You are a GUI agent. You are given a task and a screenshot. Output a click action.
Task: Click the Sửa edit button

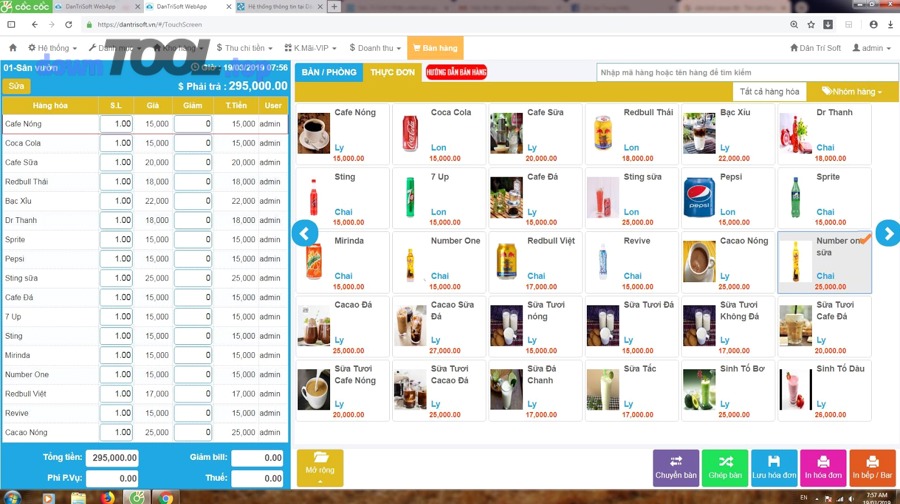coord(17,86)
